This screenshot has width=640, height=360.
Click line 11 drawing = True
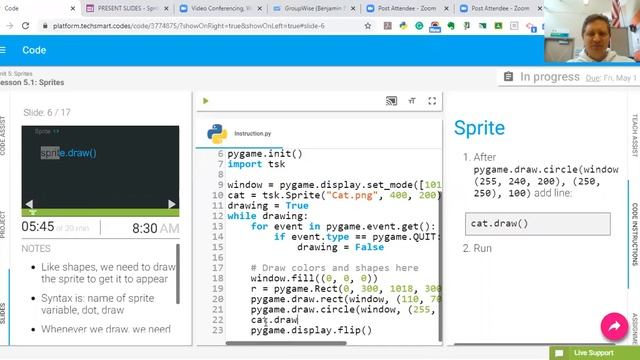(268, 205)
